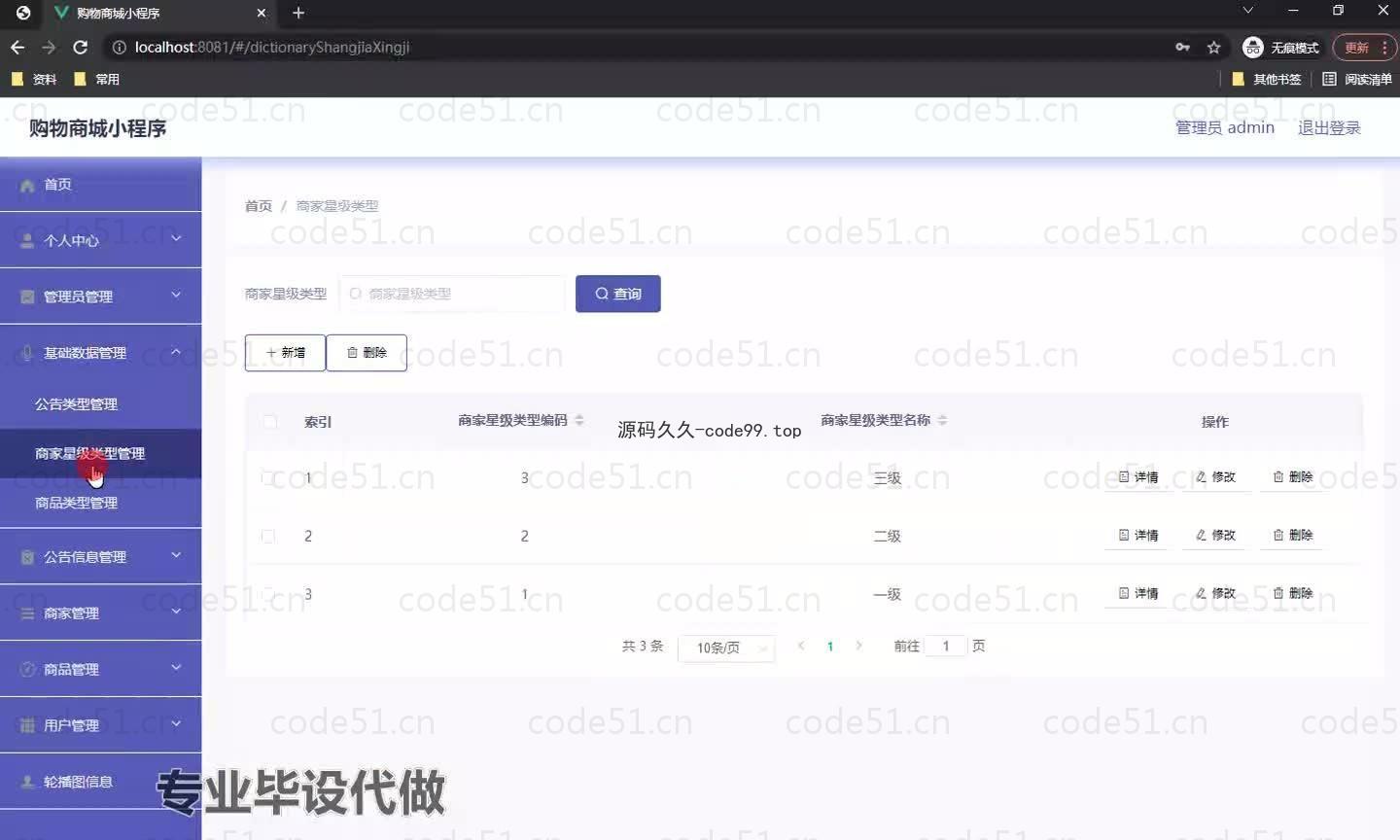This screenshot has height=840, width=1400.
Task: Click 详情 for the 一级 row
Action: [x=1138, y=593]
